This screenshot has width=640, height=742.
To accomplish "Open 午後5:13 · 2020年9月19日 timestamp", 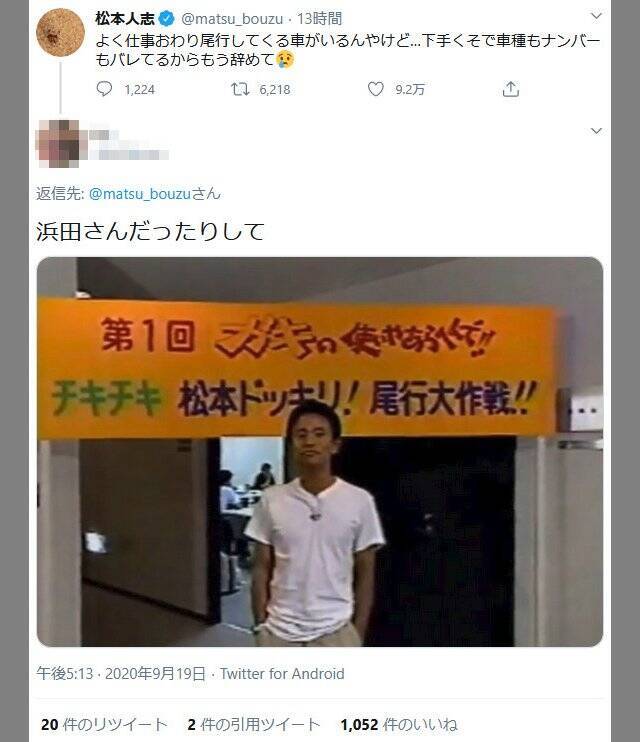I will [x=121, y=673].
